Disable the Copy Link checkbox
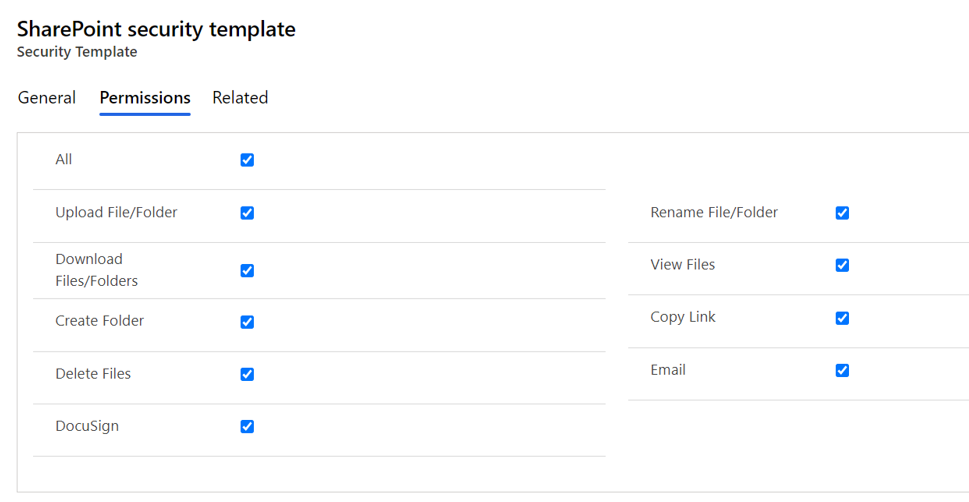Screen dimensions: 969x502 coord(842,318)
